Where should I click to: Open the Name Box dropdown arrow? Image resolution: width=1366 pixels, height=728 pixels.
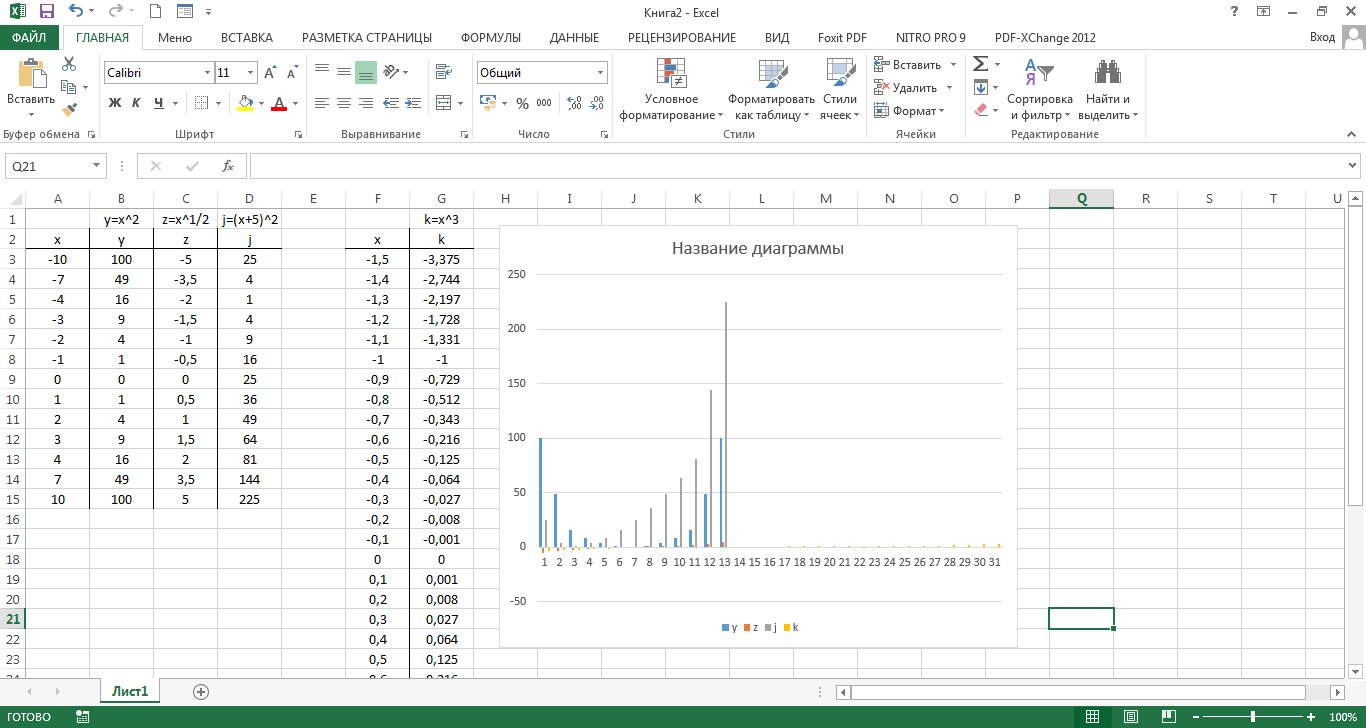(97, 166)
